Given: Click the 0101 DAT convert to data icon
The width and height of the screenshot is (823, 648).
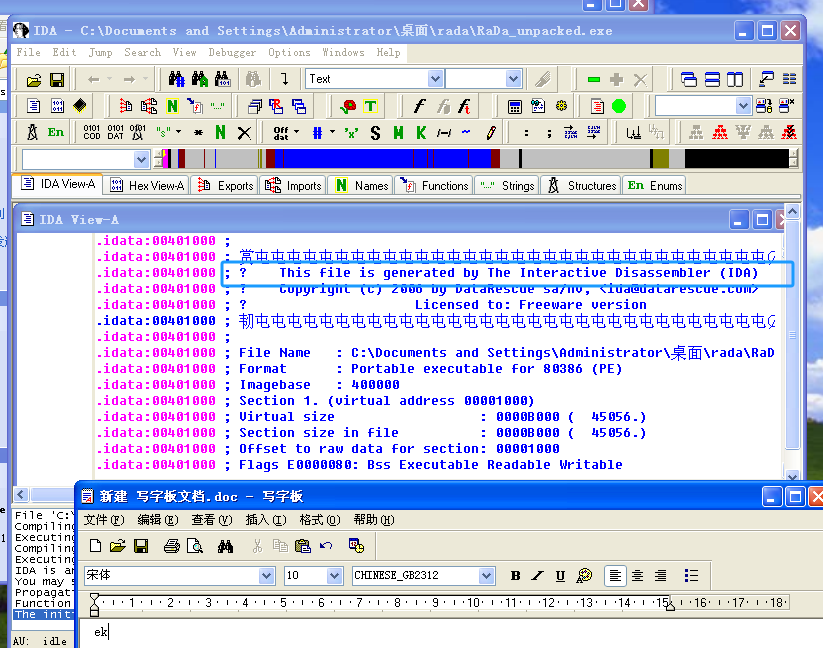Looking at the screenshot, I should 115,132.
